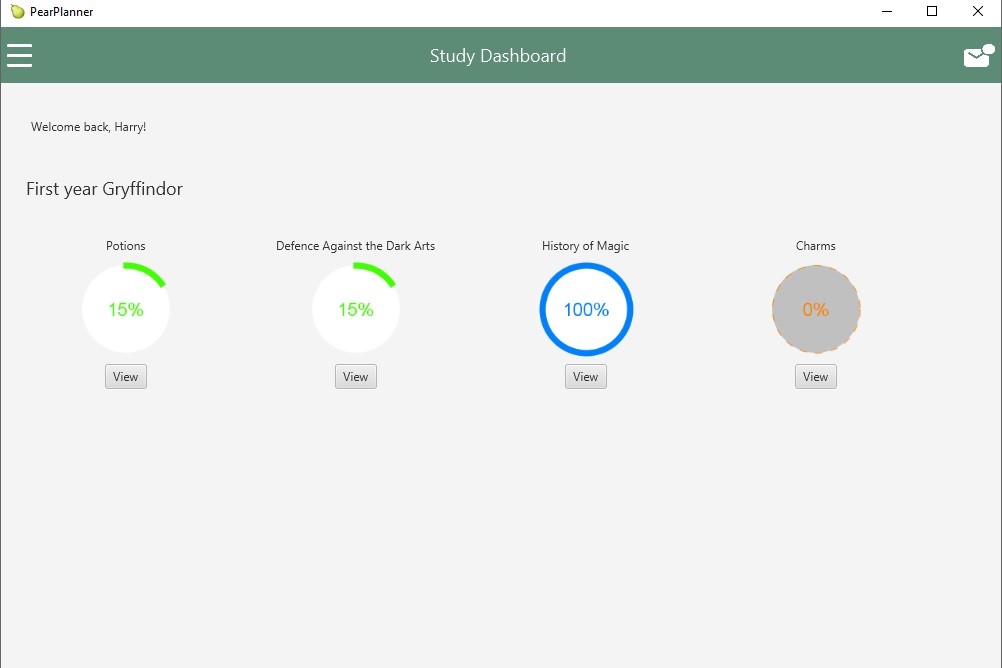Select the Charms 0% grey circle
The image size is (1002, 668).
coord(816,309)
